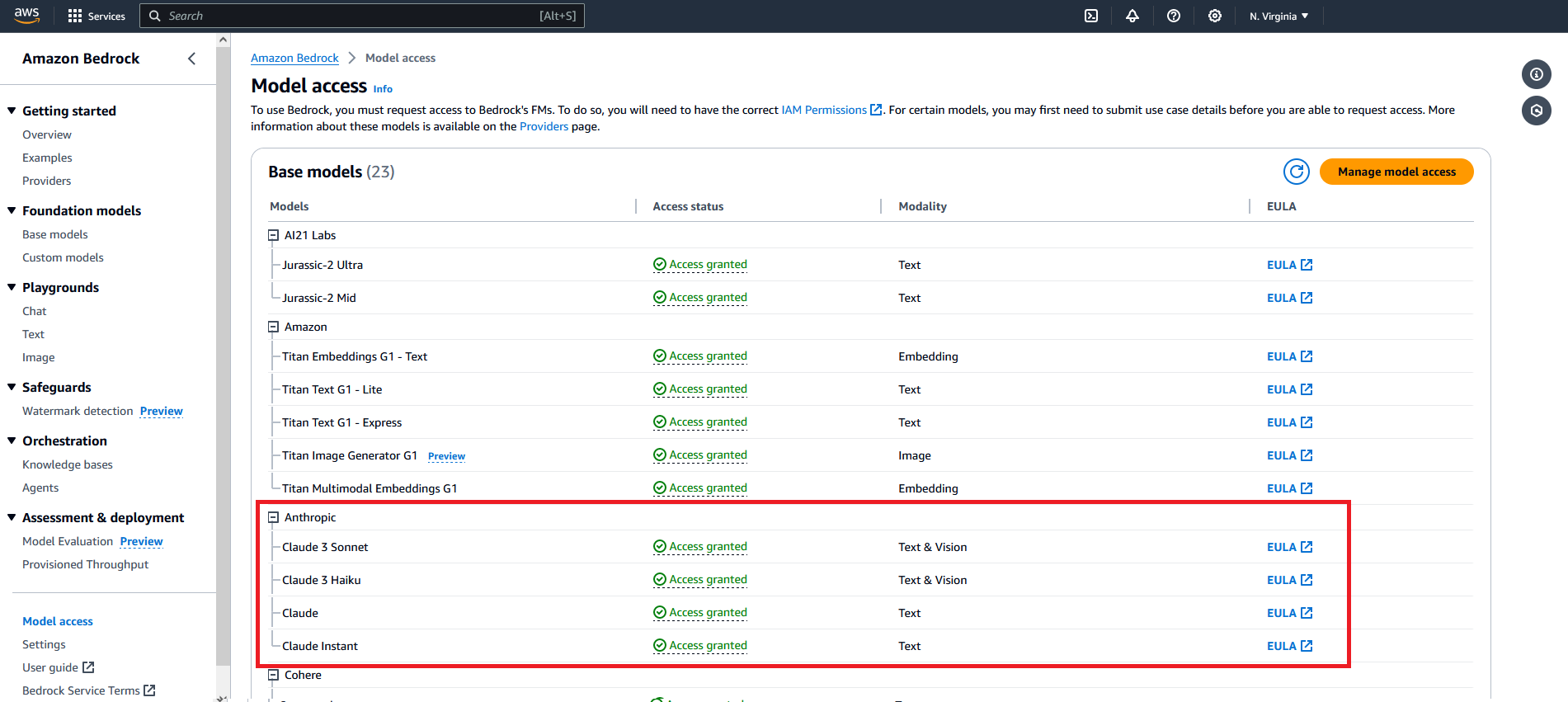The width and height of the screenshot is (1568, 702).
Task: Follow the Providers link in description
Action: point(544,126)
